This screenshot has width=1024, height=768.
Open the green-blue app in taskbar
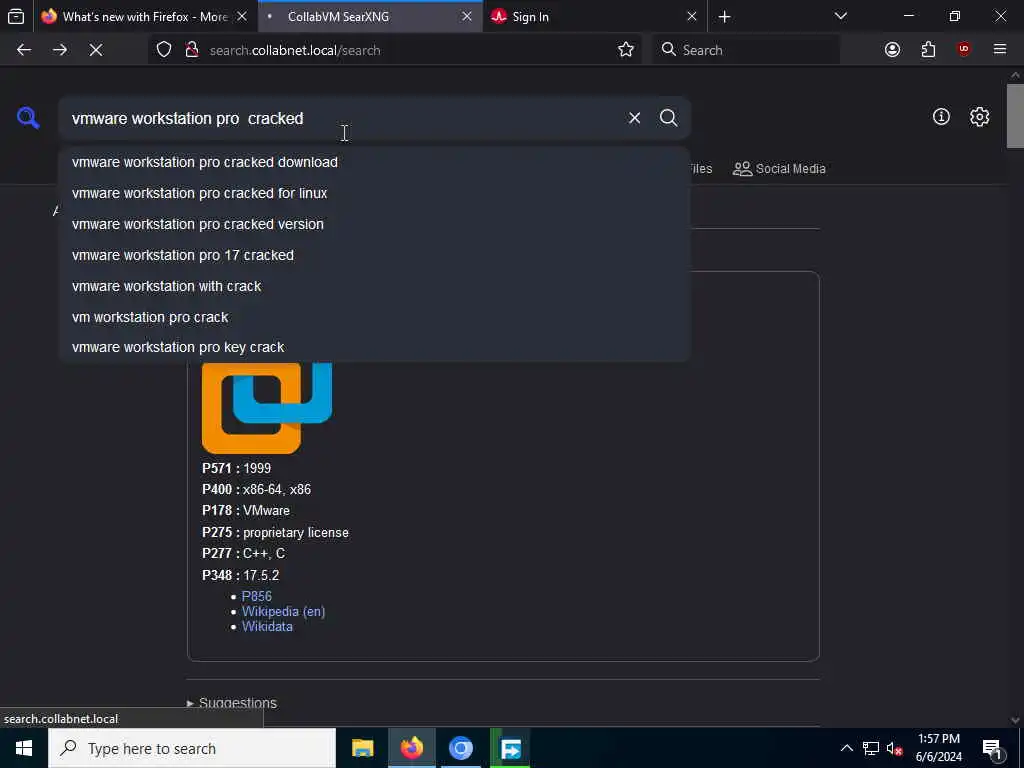point(510,748)
